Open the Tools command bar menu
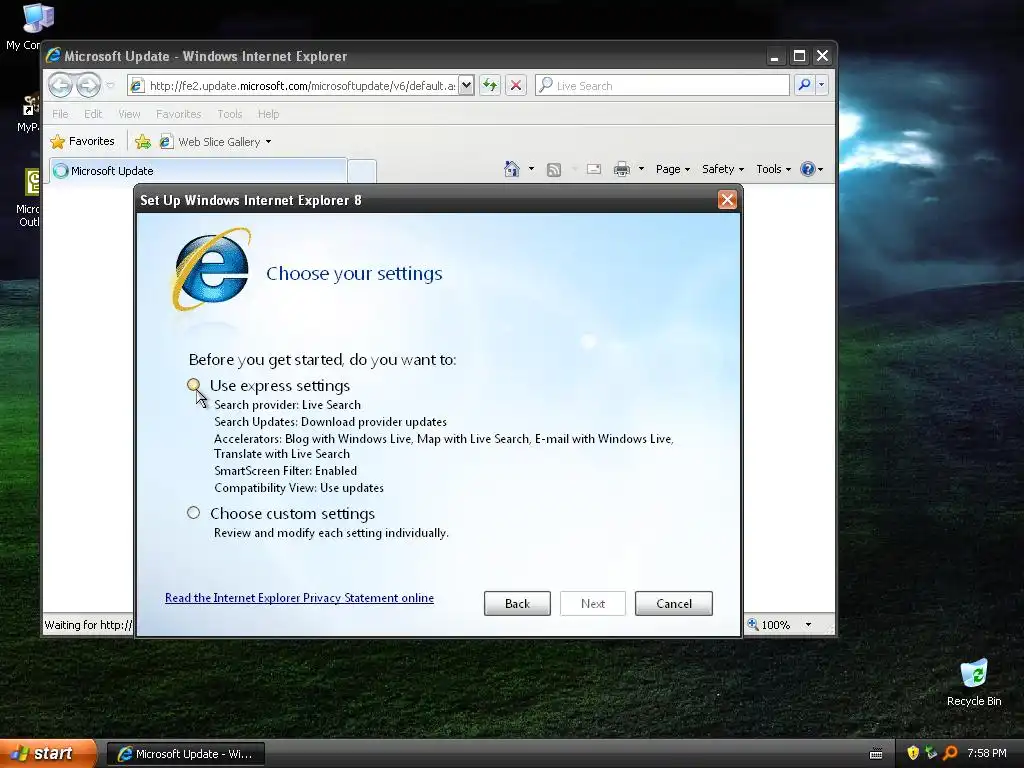The height and width of the screenshot is (768, 1024). pyautogui.click(x=773, y=169)
